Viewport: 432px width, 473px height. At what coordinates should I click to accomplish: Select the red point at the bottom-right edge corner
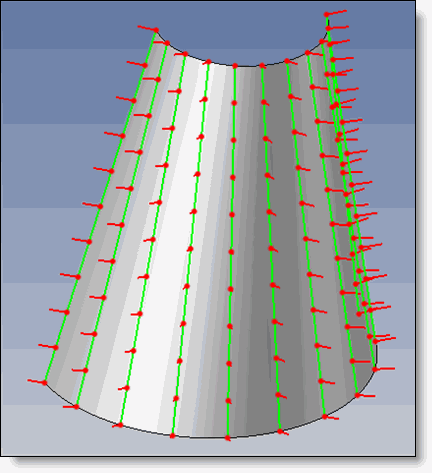coord(375,369)
